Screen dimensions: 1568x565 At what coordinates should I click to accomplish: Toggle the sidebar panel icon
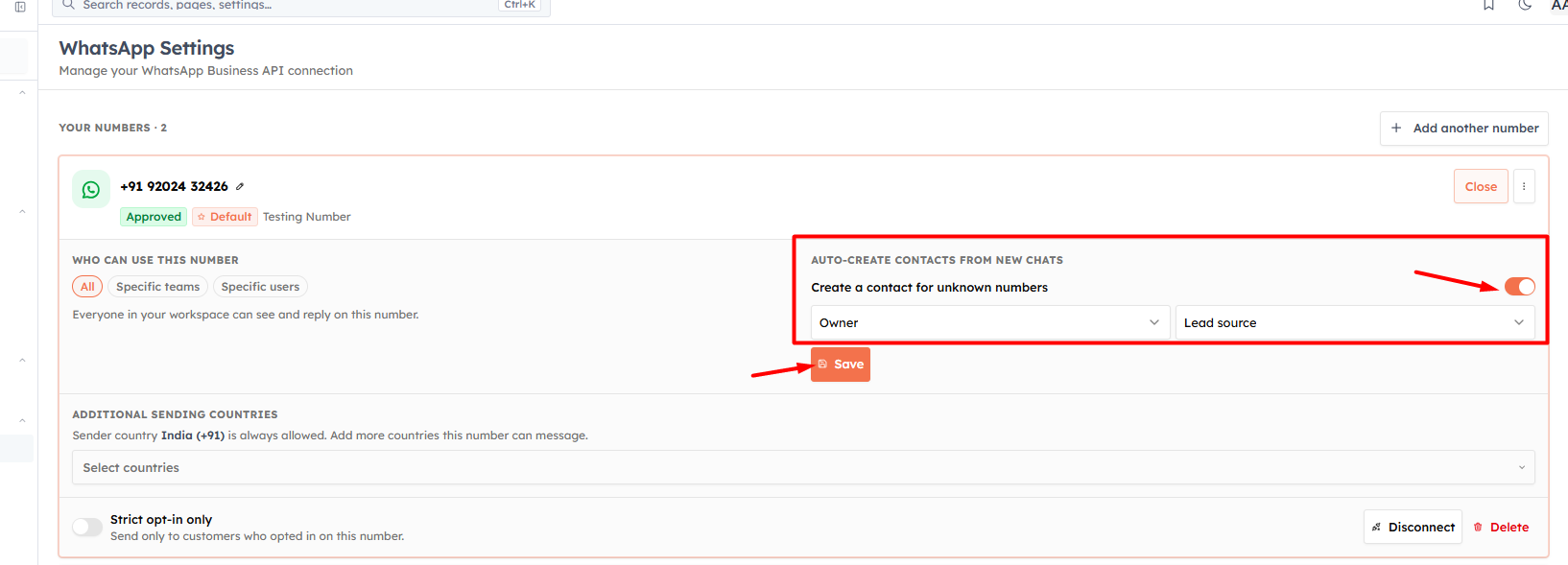(x=20, y=6)
